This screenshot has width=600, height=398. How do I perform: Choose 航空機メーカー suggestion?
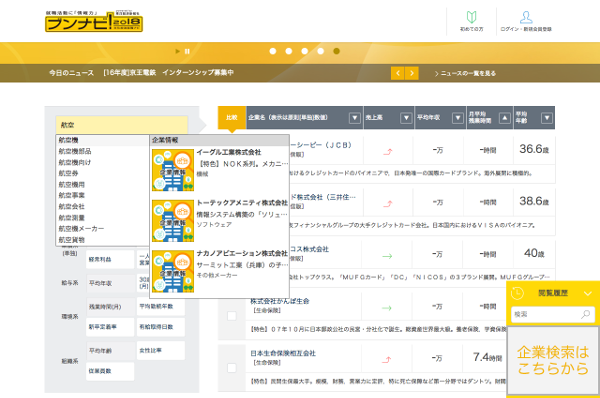click(102, 229)
